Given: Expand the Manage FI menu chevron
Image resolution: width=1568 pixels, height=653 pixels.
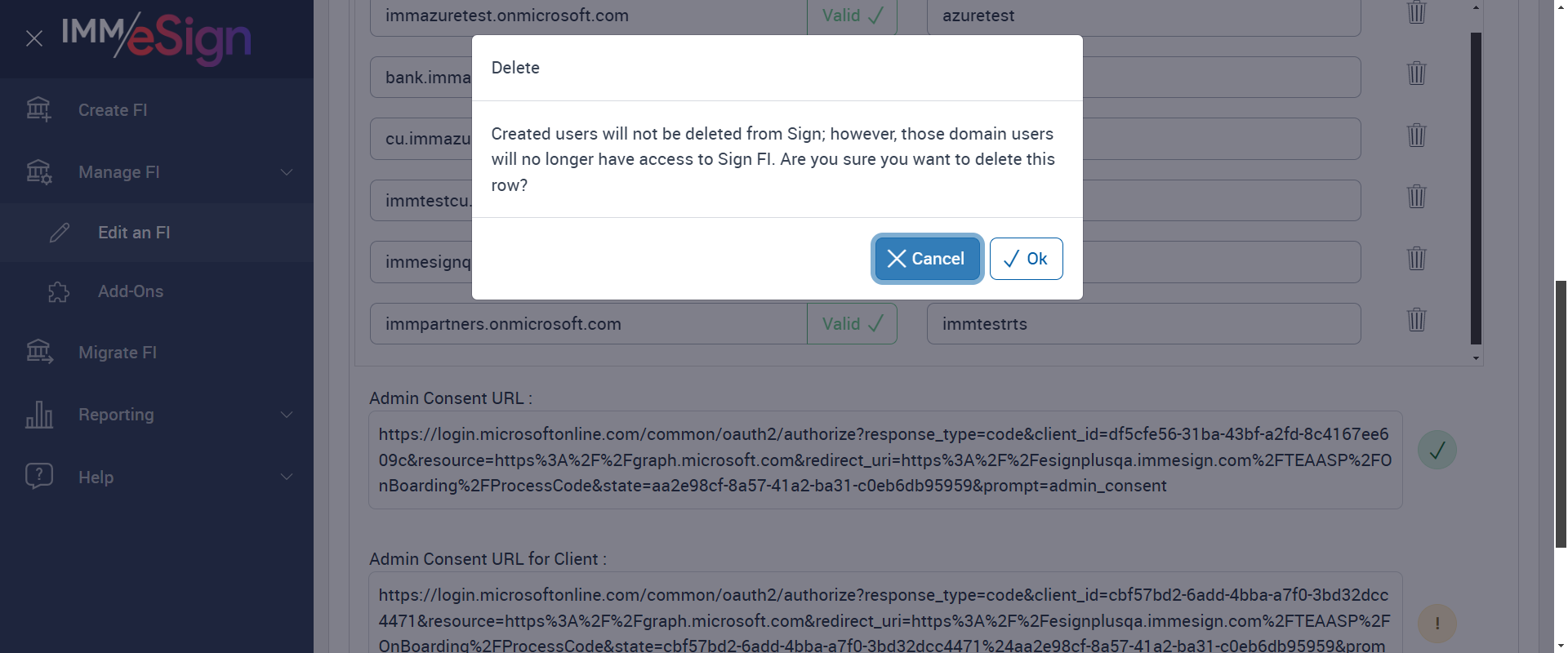Looking at the screenshot, I should (x=287, y=172).
